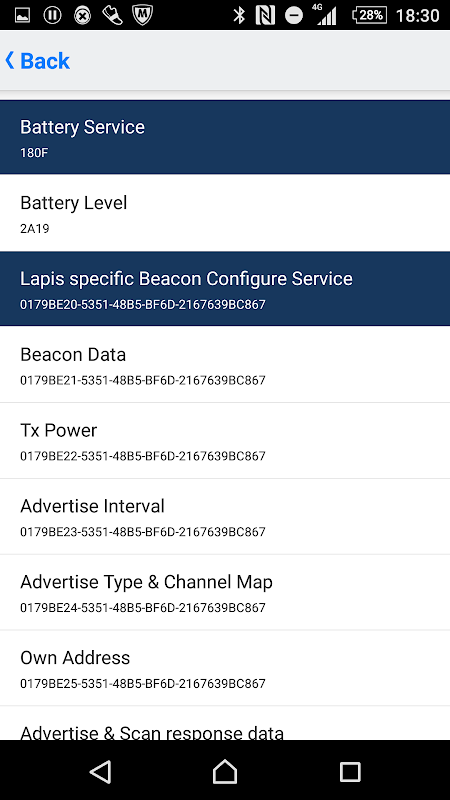Image resolution: width=450 pixels, height=800 pixels.
Task: Tap the pause notification icon
Action: pyautogui.click(x=52, y=15)
